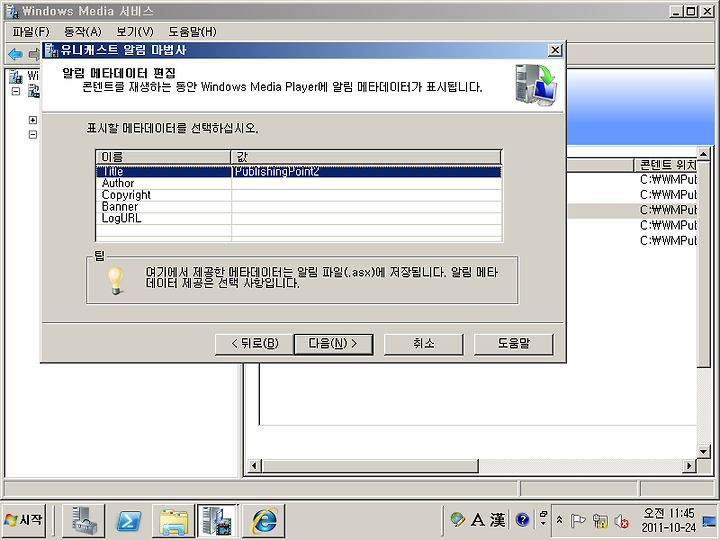The height and width of the screenshot is (540, 720).
Task: Click the Korean IME pen icon in language bar
Action: click(x=457, y=520)
